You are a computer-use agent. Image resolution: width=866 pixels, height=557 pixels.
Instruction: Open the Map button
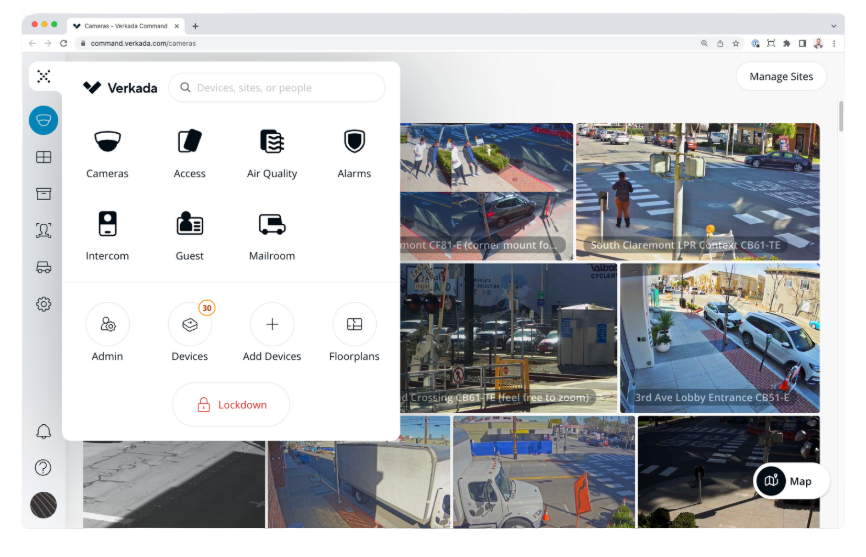(x=790, y=481)
